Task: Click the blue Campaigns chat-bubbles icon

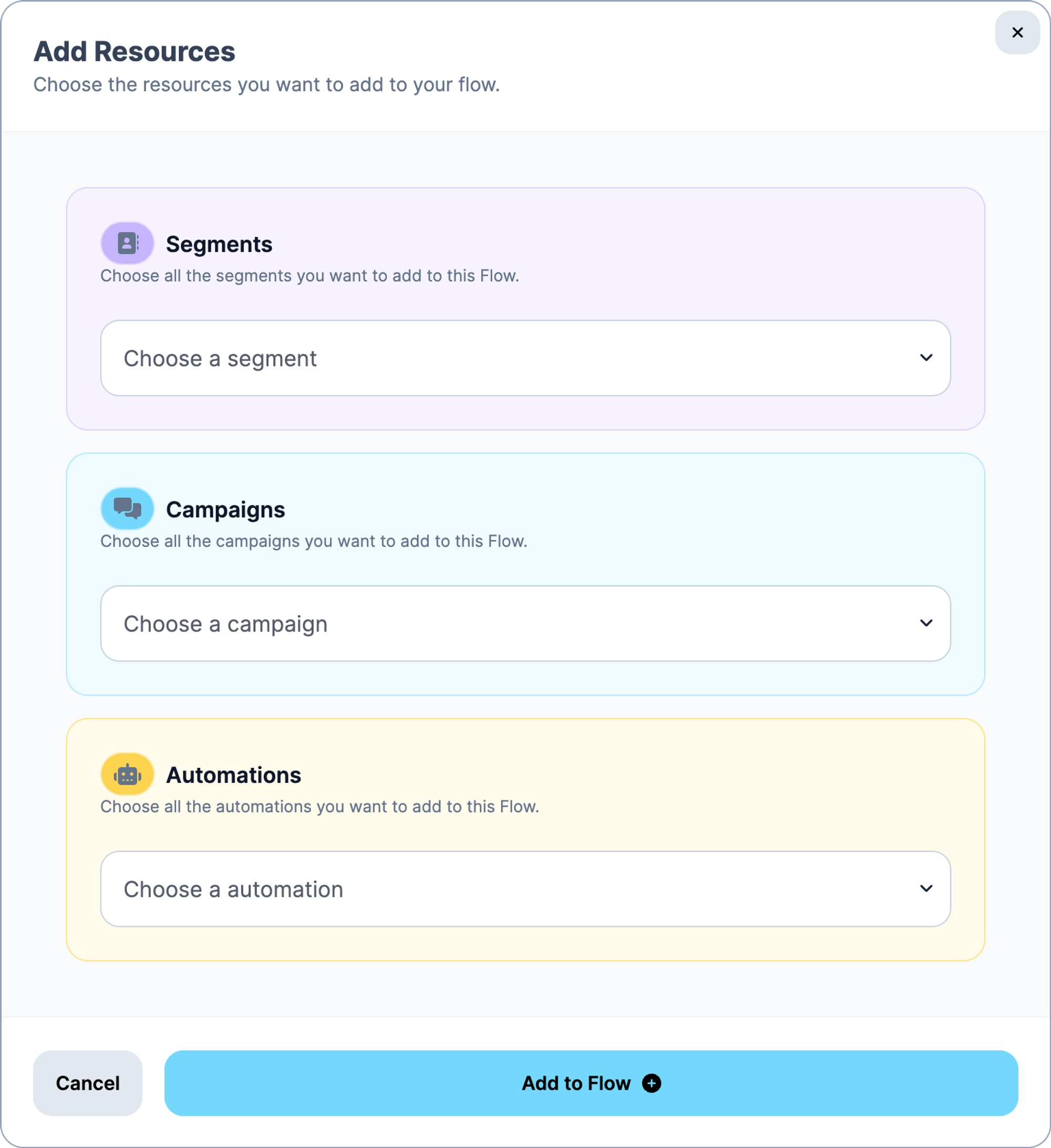Action: [x=127, y=509]
